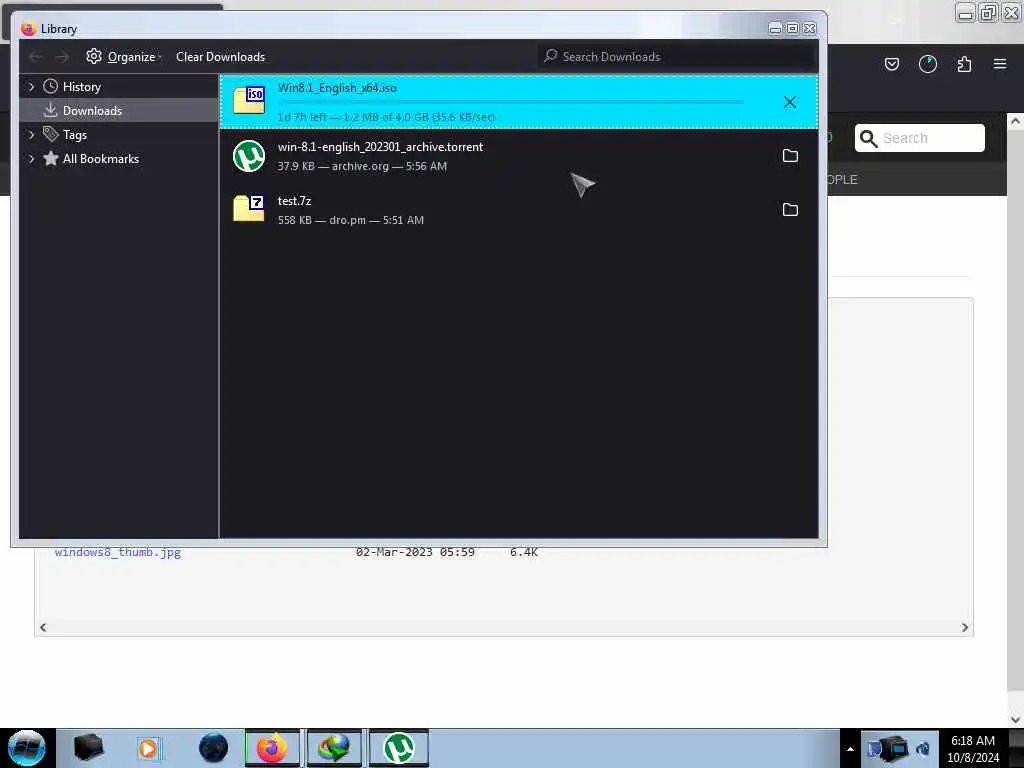The width and height of the screenshot is (1024, 768).
Task: Click page scrollbar up arrow
Action: click(x=1015, y=121)
